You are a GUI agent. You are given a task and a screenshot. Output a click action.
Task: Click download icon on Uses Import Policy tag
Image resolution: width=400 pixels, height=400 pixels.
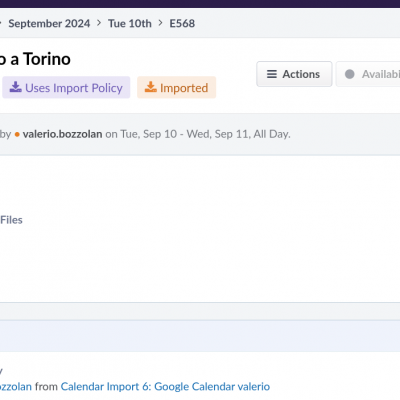pos(15,87)
